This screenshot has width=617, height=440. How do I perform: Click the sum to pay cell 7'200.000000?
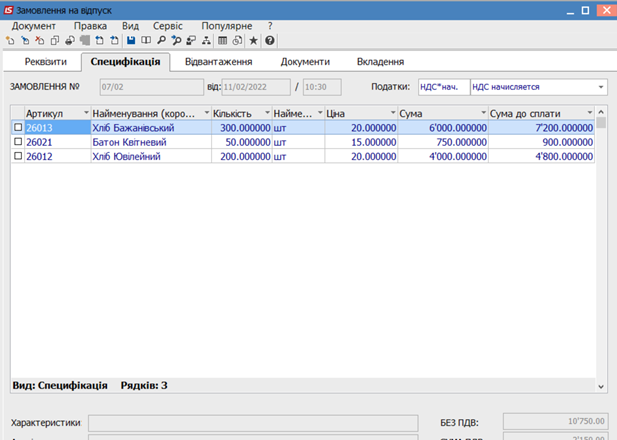(x=541, y=128)
